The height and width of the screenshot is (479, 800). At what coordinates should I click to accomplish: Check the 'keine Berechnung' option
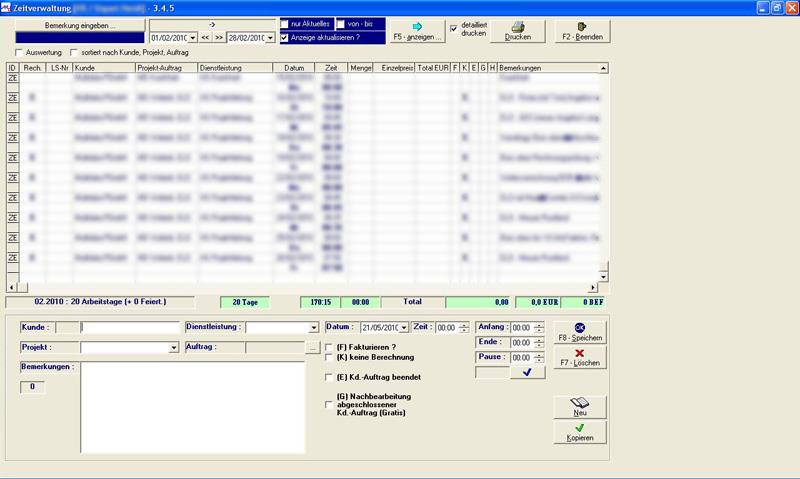(330, 357)
